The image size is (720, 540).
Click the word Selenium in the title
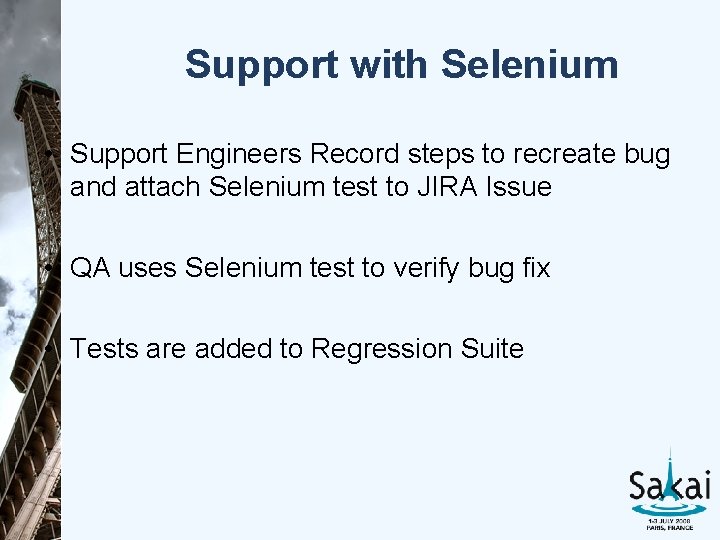[x=529, y=64]
